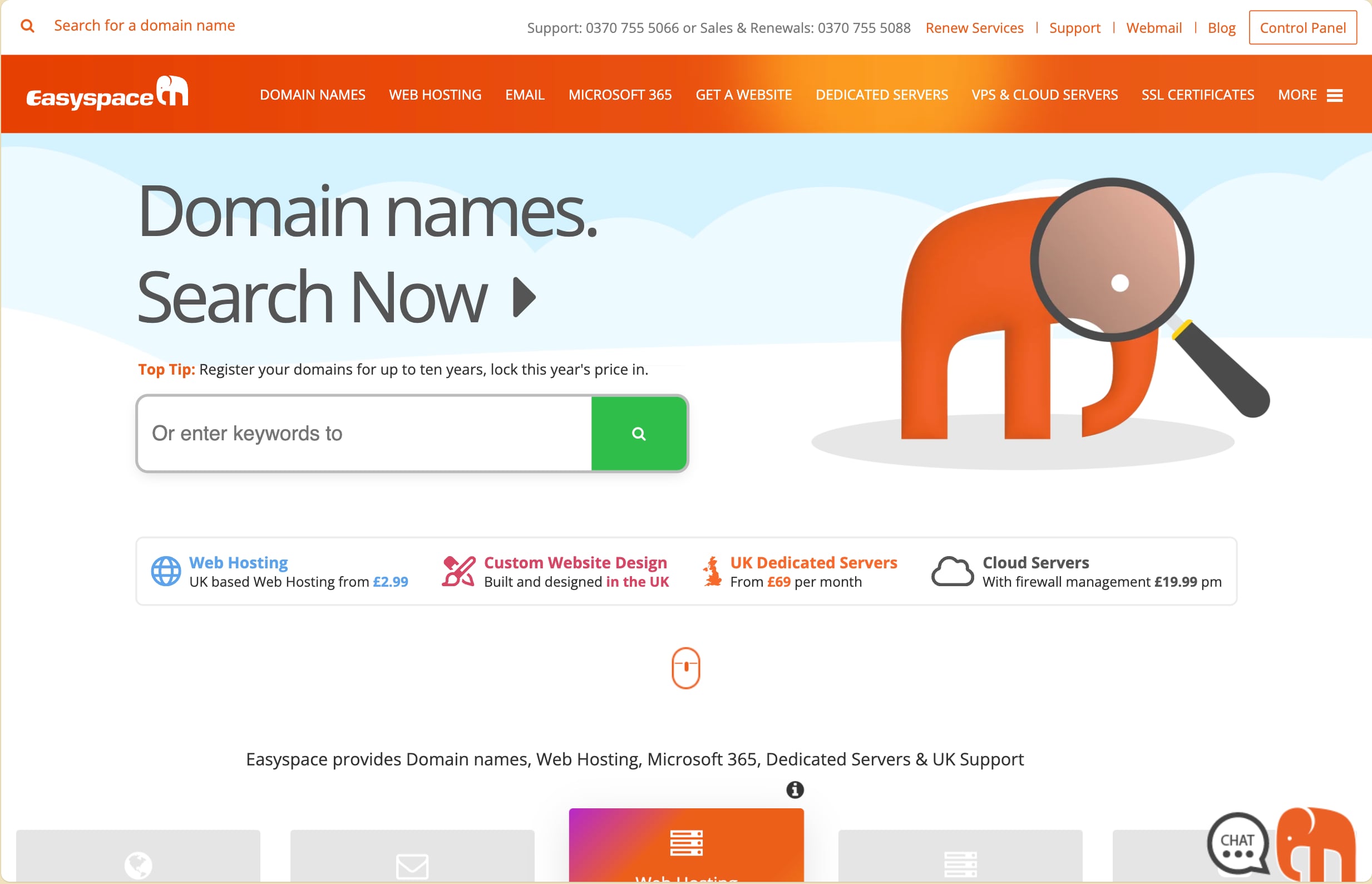Open the Renew Services link
Image resolution: width=1372 pixels, height=884 pixels.
point(975,27)
